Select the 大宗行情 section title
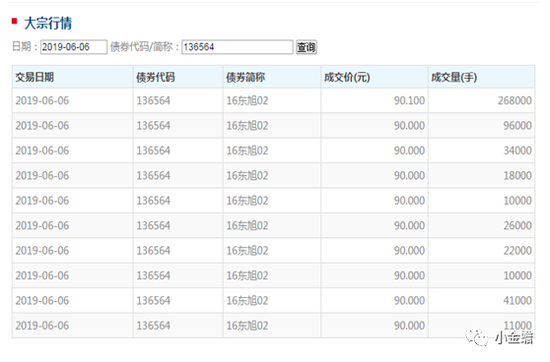Viewport: 550px width, 362px height. 48,24
